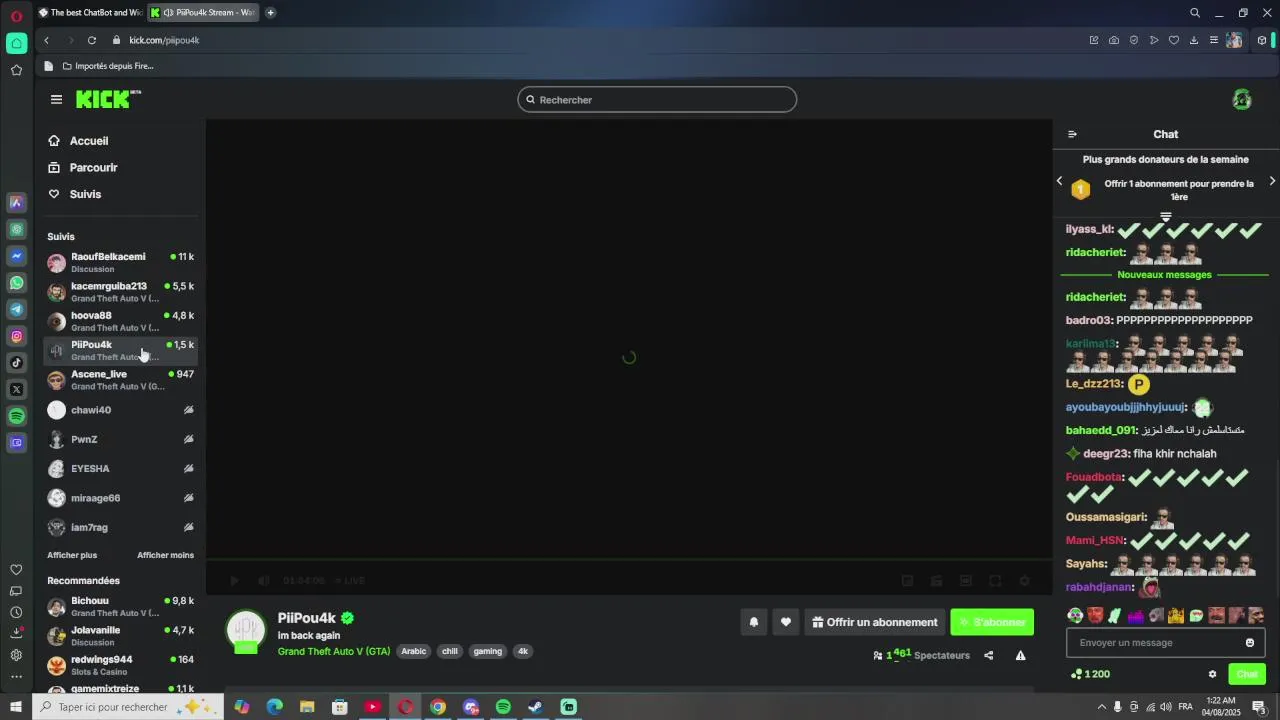The height and width of the screenshot is (720, 1280).
Task: Open Spotify from Windows taskbar
Action: [503, 707]
